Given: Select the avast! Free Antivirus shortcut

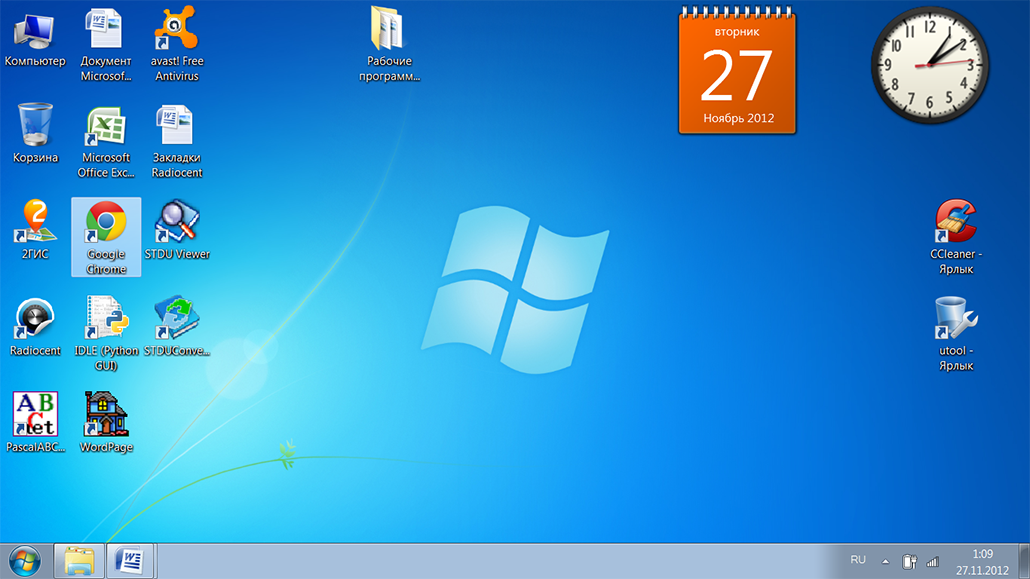Looking at the screenshot, I should (x=177, y=44).
